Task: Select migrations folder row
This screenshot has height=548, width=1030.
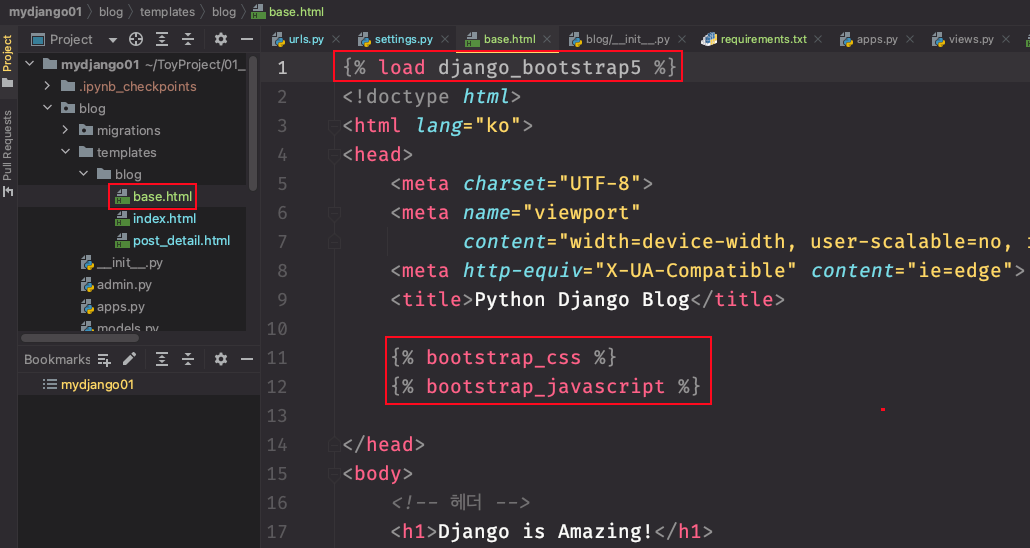Action: 128,130
